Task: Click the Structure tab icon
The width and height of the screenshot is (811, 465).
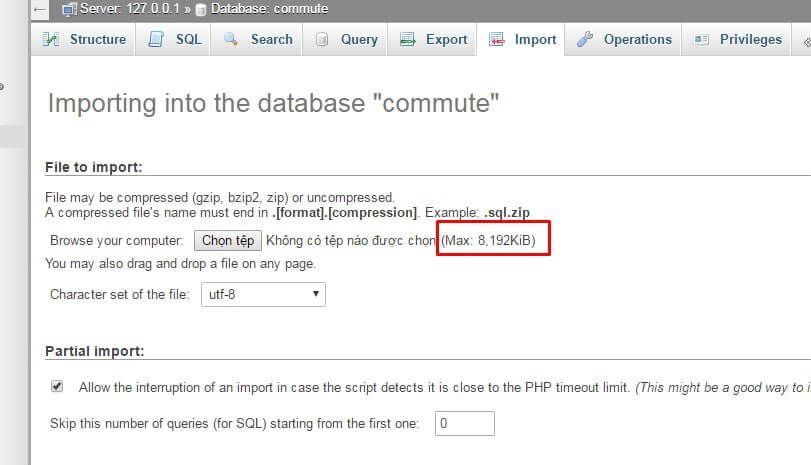Action: point(51,39)
